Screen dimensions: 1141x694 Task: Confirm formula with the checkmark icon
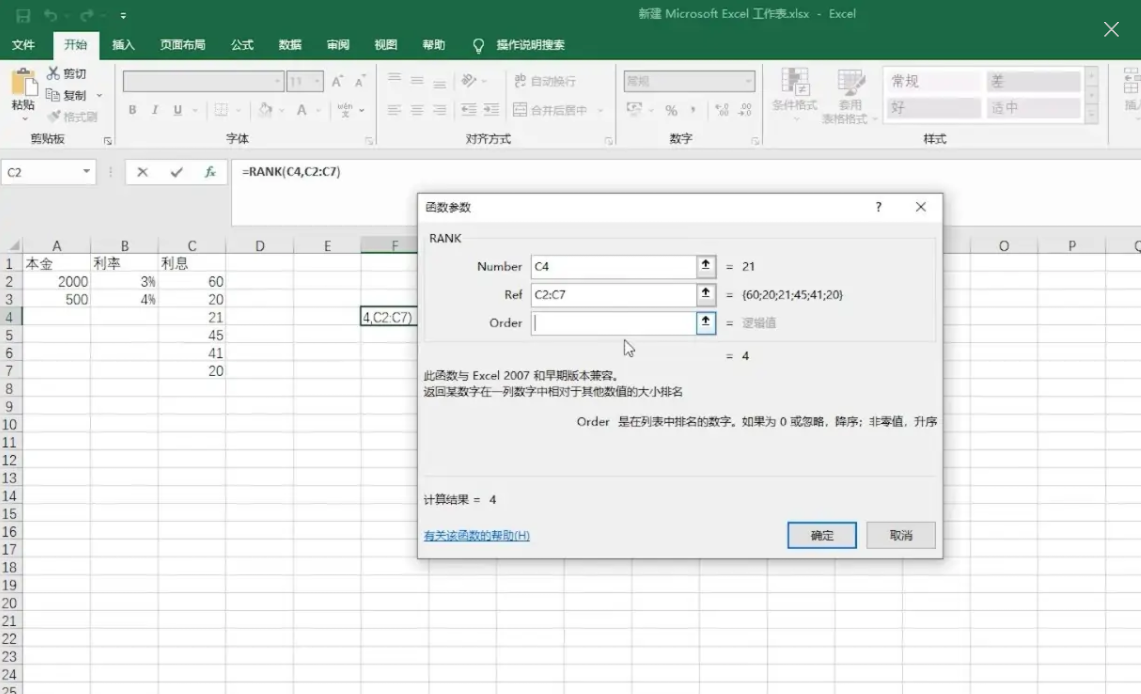[x=177, y=172]
